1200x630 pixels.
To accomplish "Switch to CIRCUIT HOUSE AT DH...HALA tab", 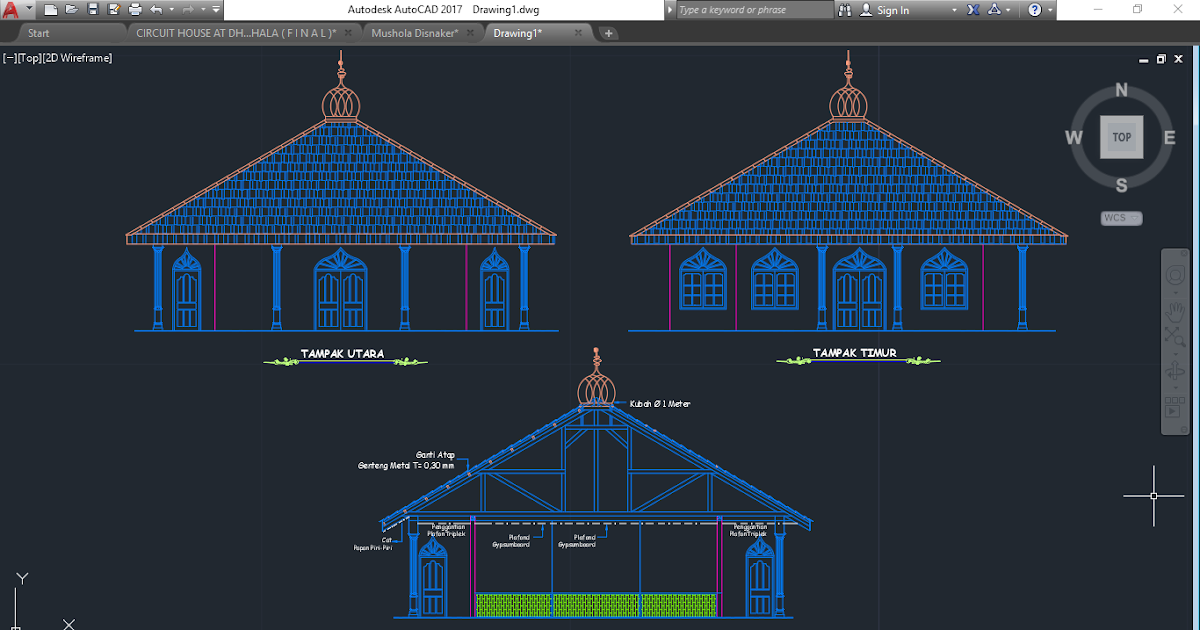I will [236, 33].
